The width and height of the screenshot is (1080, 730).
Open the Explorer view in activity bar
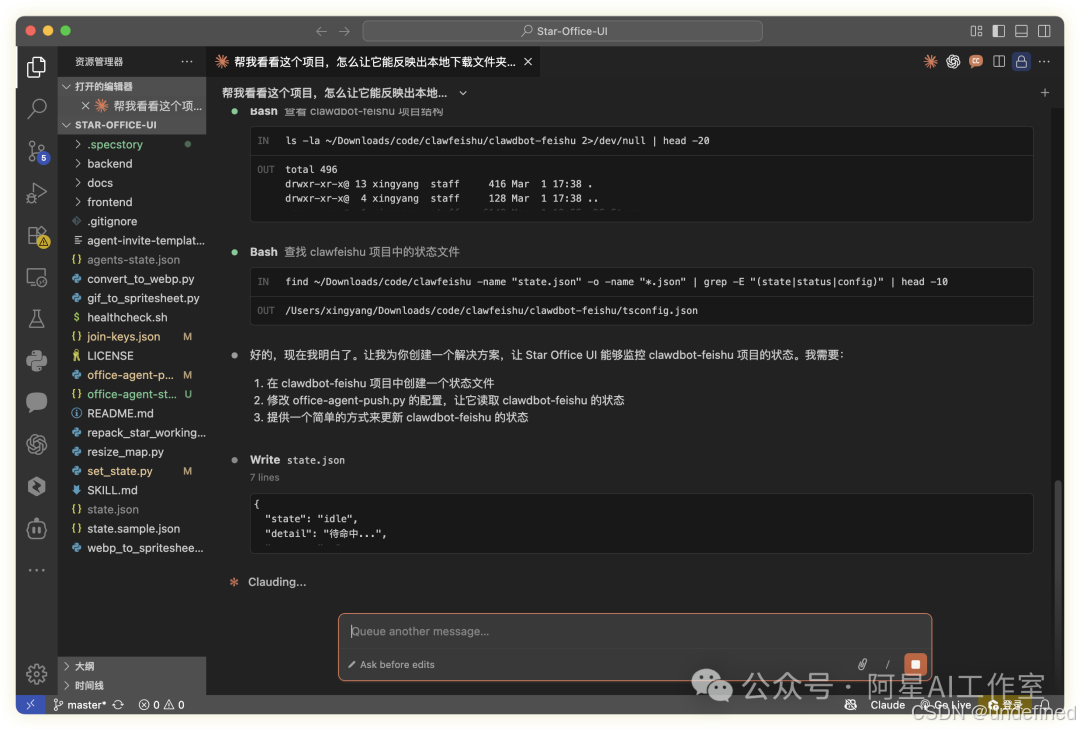[37, 67]
